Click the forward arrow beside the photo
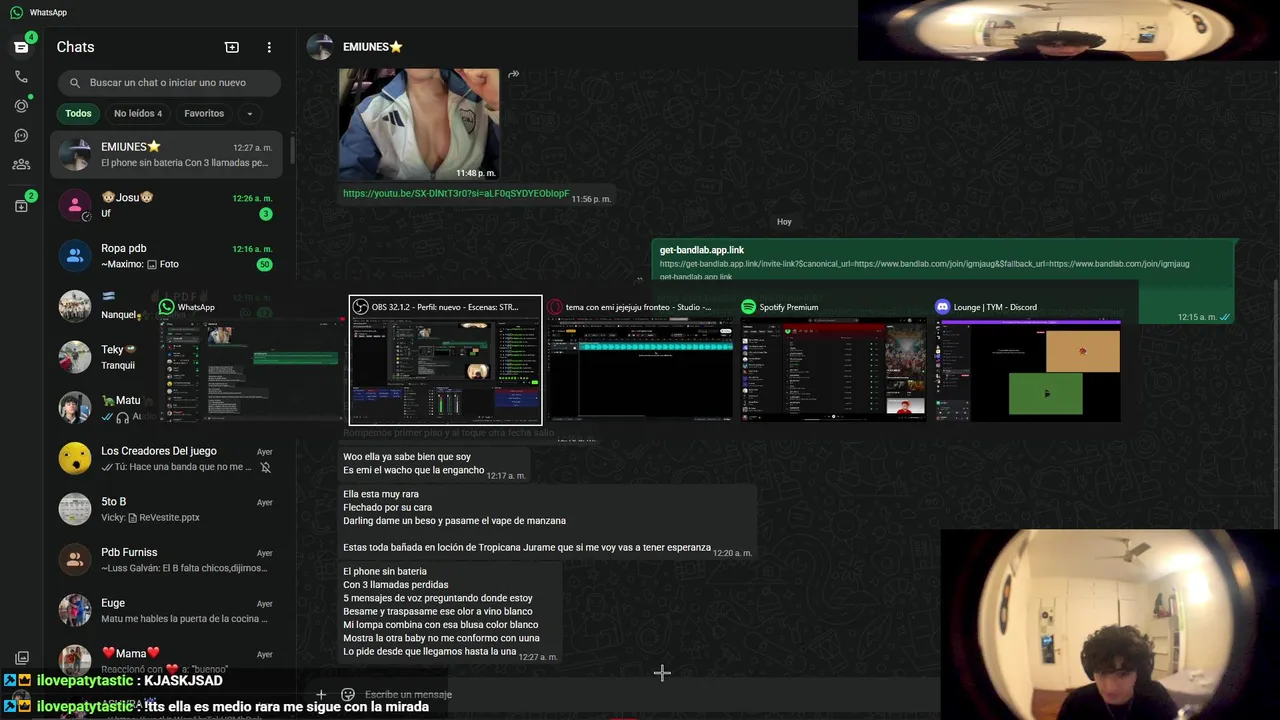Image resolution: width=1280 pixels, height=720 pixels. (x=513, y=74)
